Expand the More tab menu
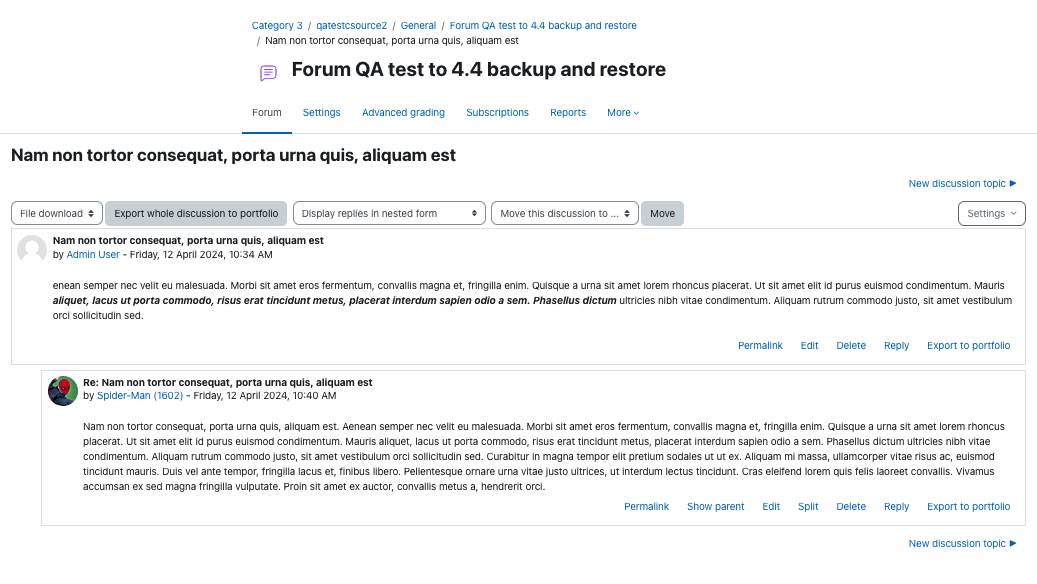 coord(623,112)
